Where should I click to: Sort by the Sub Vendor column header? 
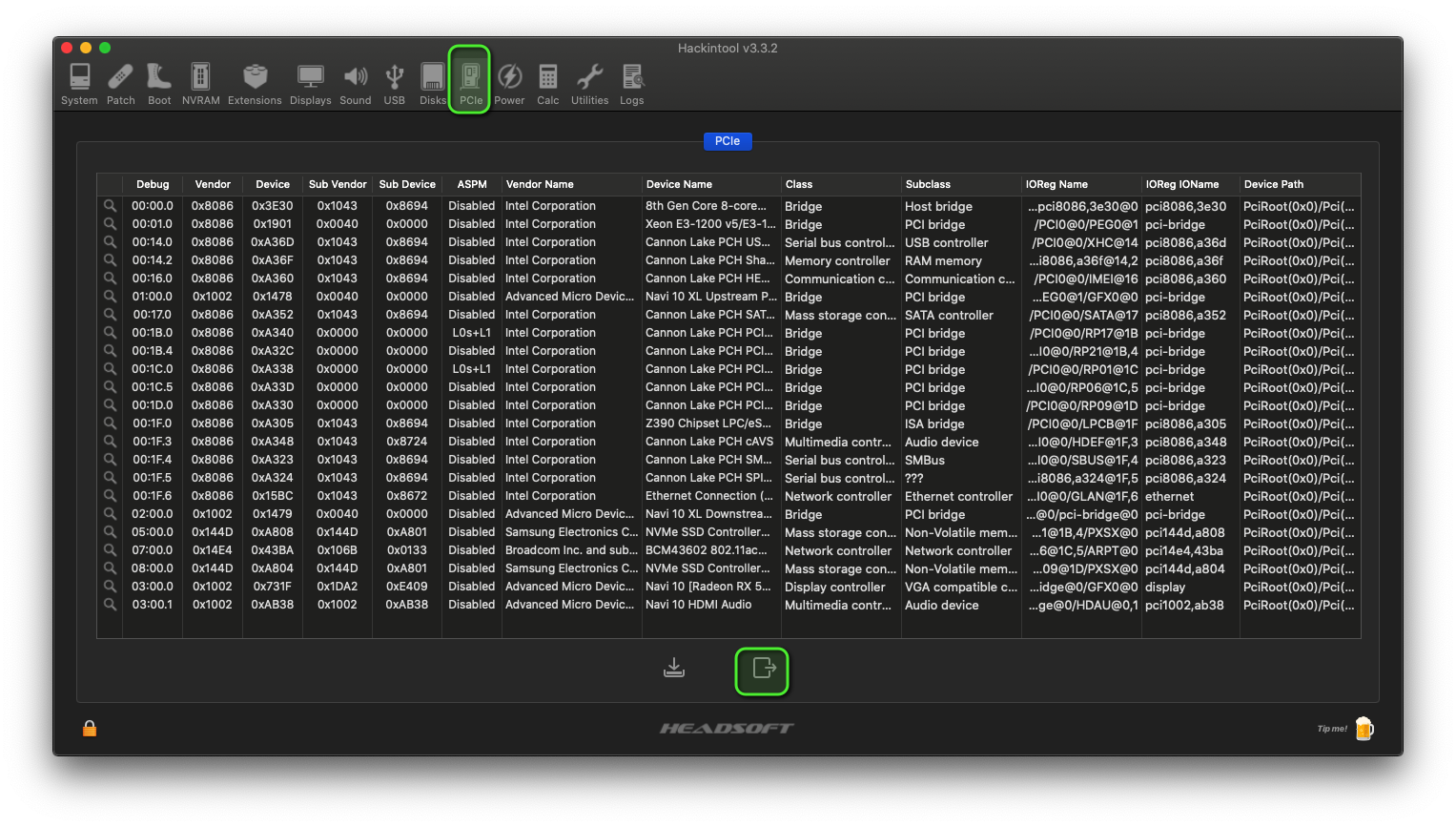pos(338,185)
